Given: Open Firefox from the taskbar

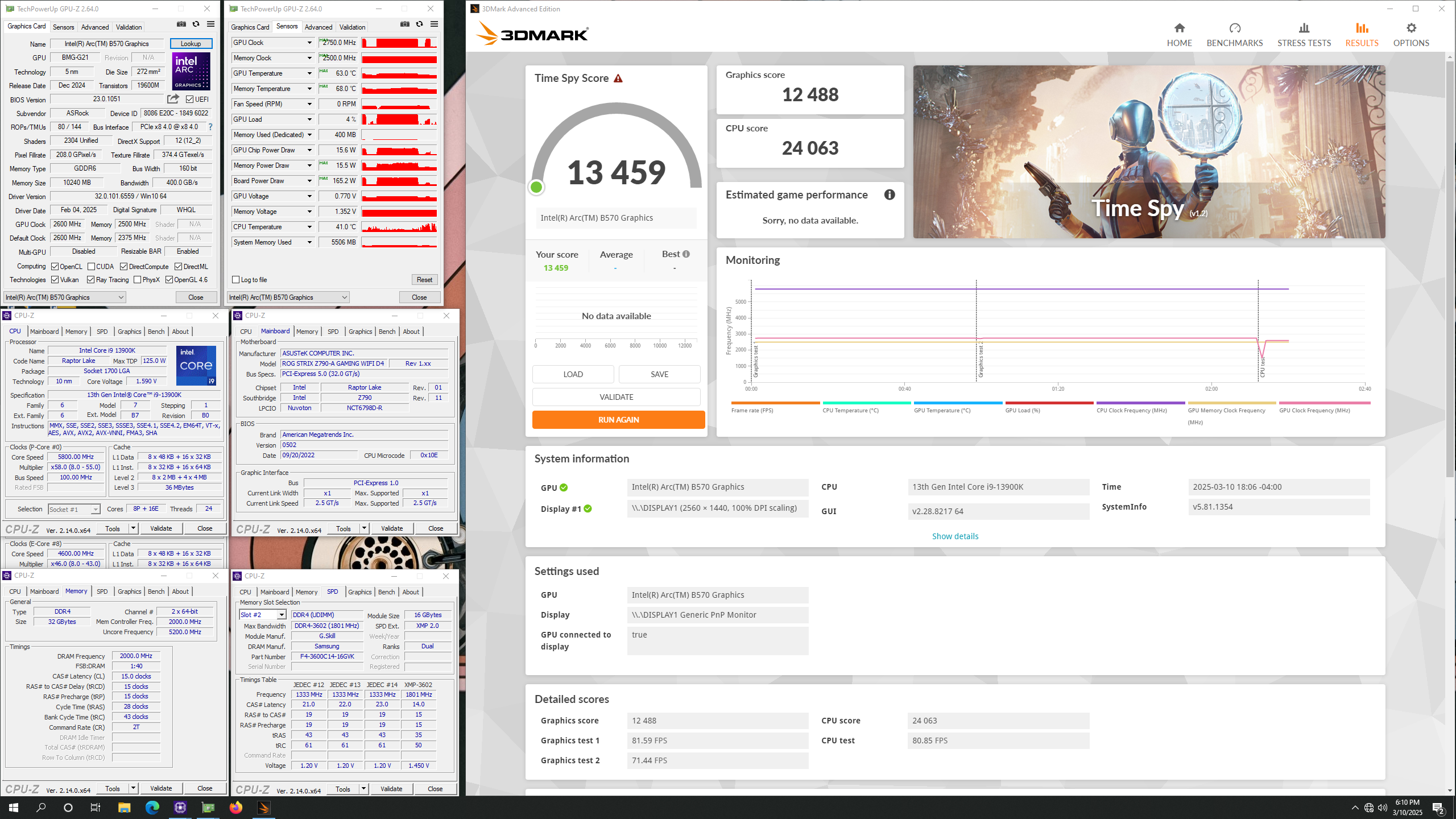Looking at the screenshot, I should tap(235, 807).
